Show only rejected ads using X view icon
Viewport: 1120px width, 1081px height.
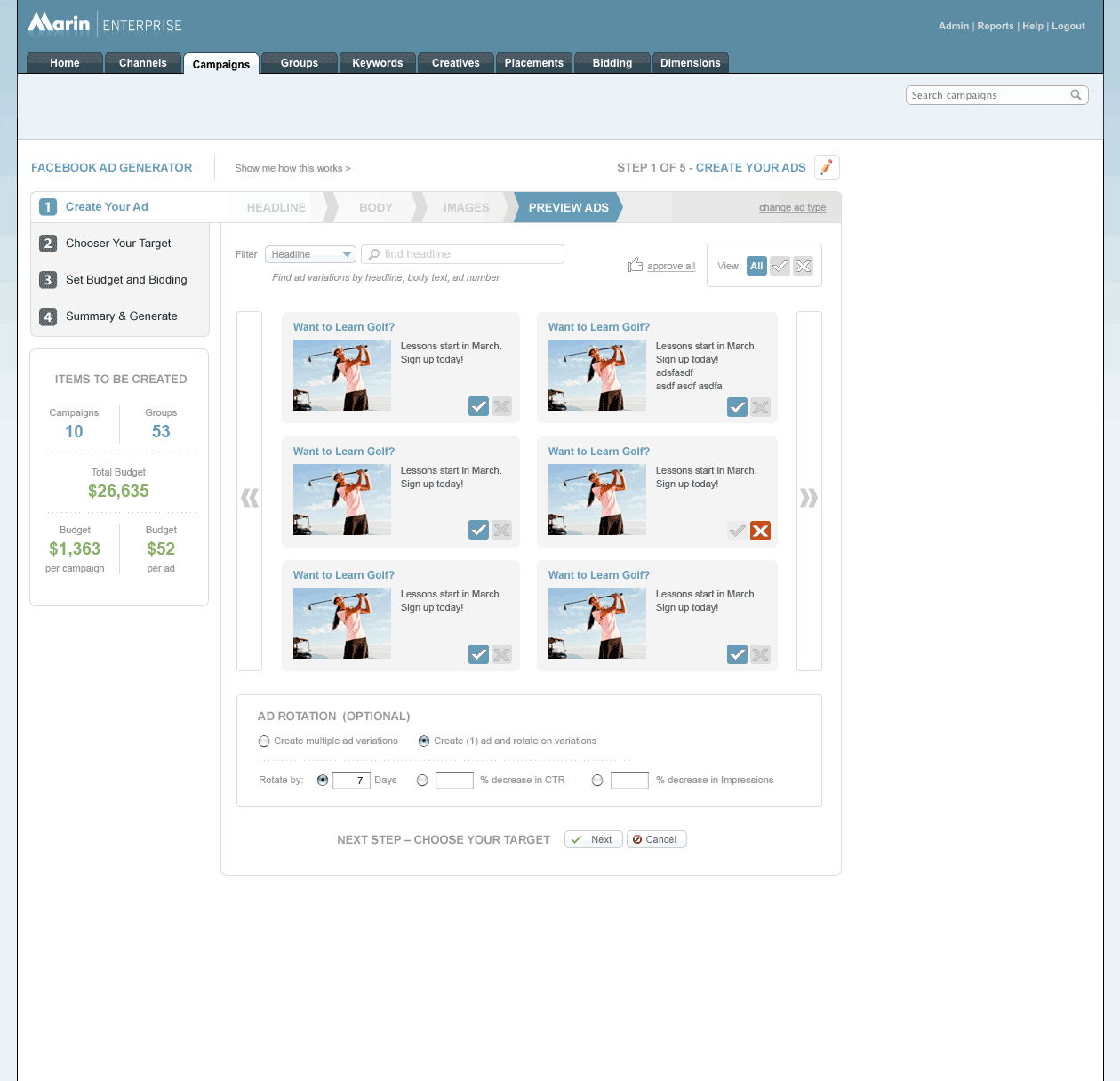point(803,266)
